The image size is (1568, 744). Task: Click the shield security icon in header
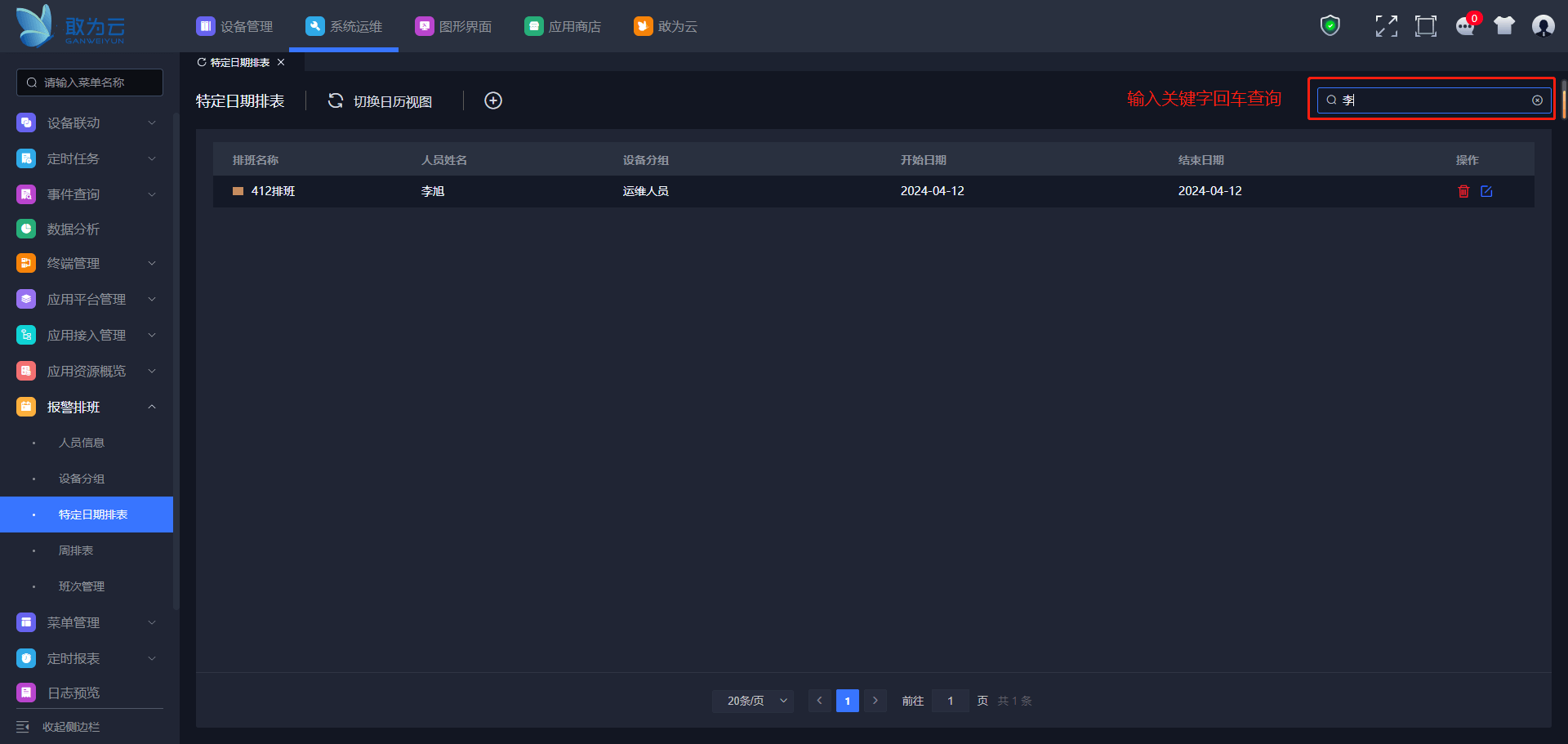pos(1330,26)
